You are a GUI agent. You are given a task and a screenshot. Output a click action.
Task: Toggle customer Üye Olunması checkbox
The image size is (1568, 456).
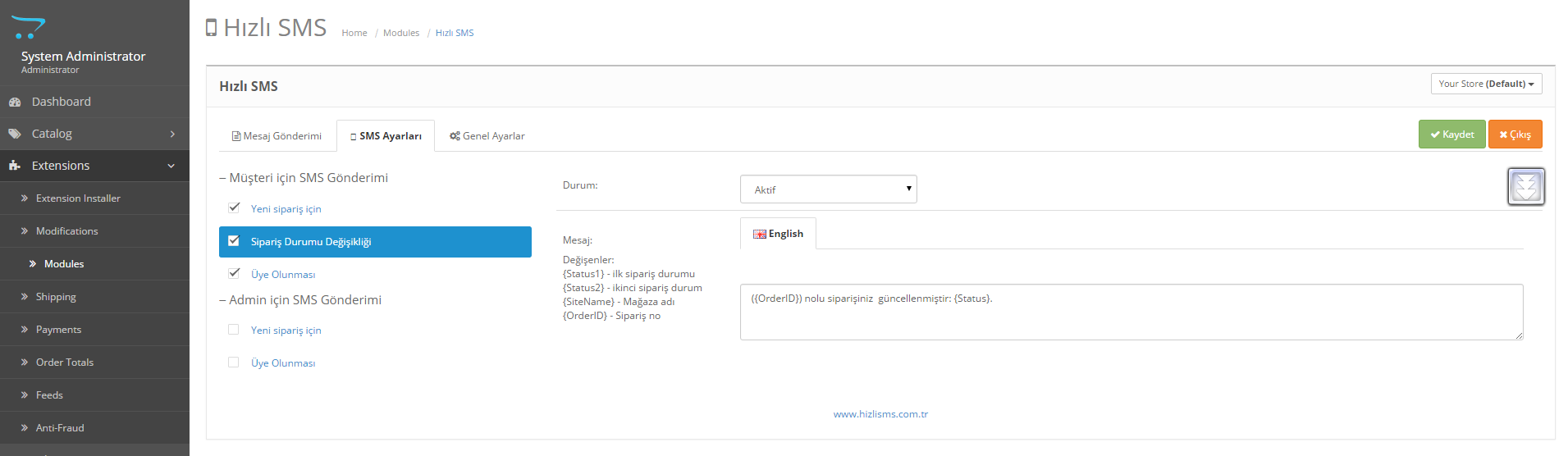(234, 273)
